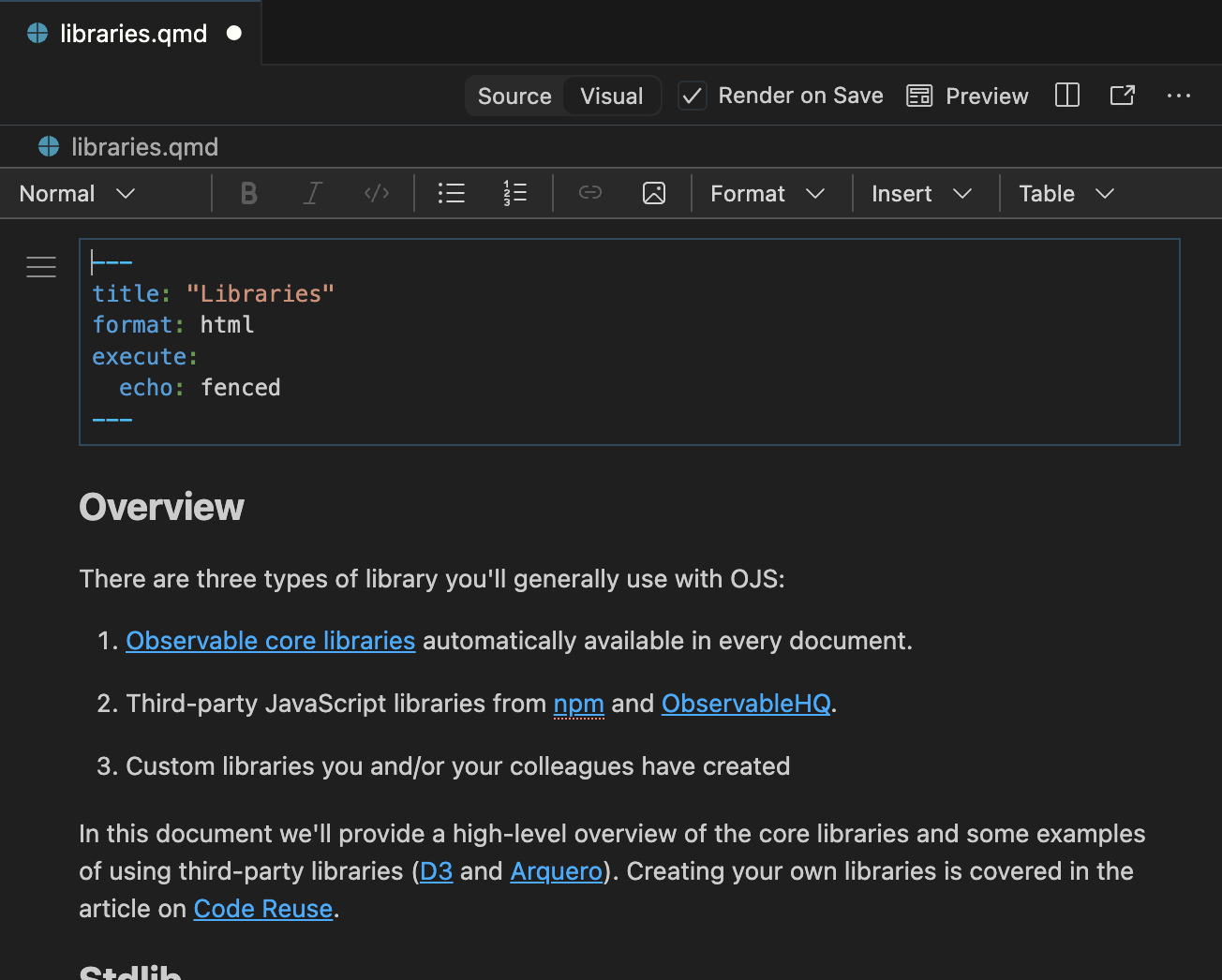Open the Quarto Preview icon
1222x980 pixels.
967,95
